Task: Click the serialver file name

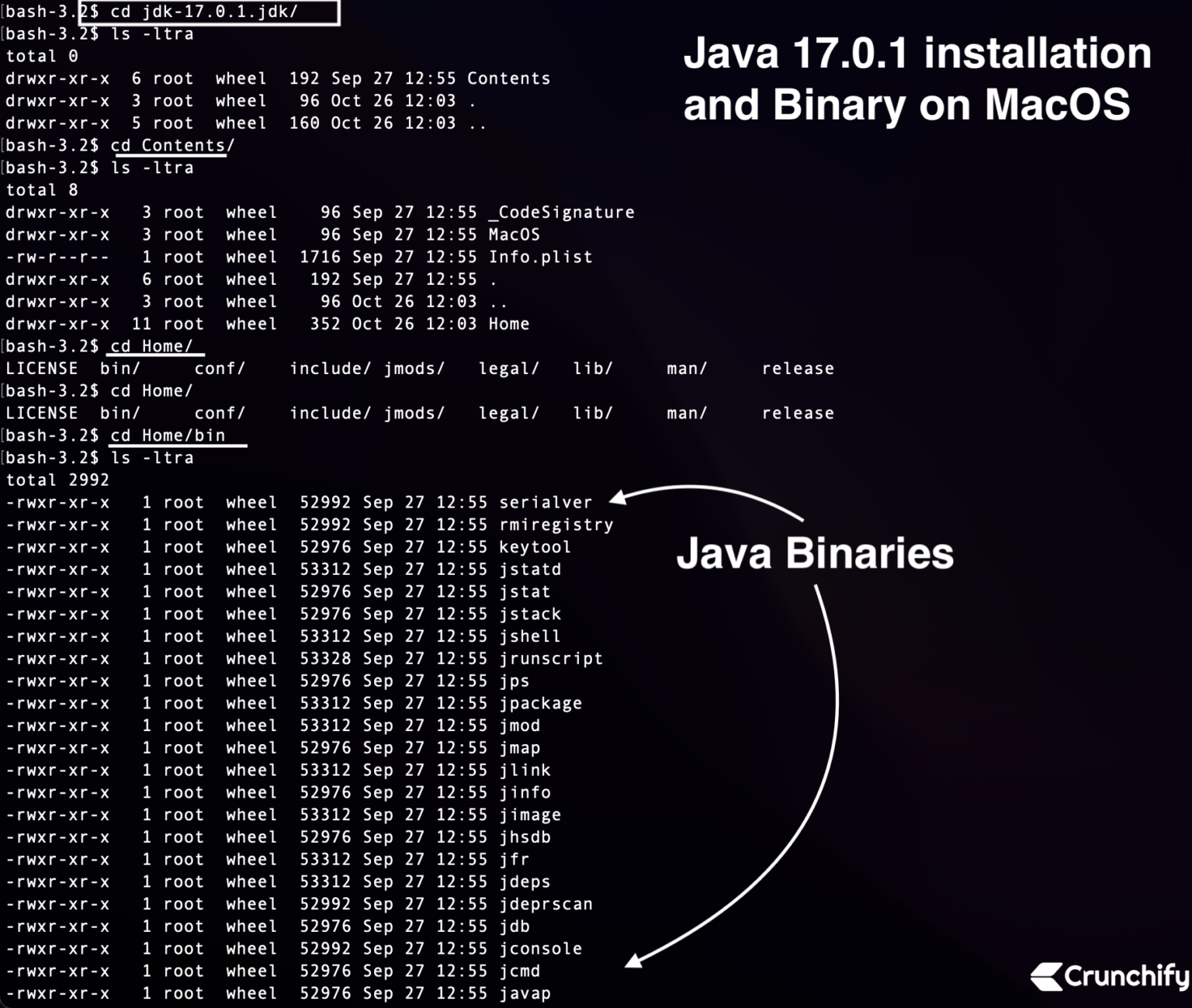Action: point(546,502)
